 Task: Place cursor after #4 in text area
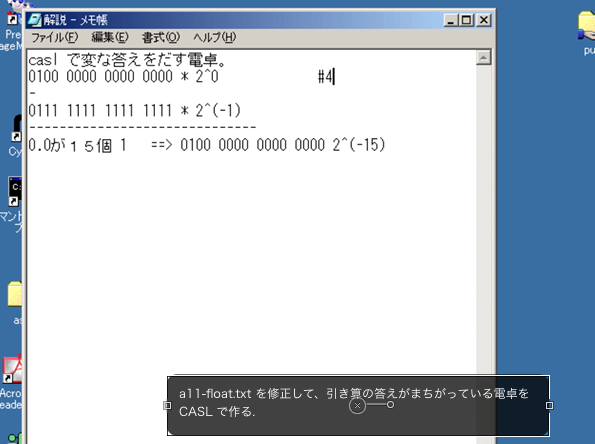click(334, 77)
